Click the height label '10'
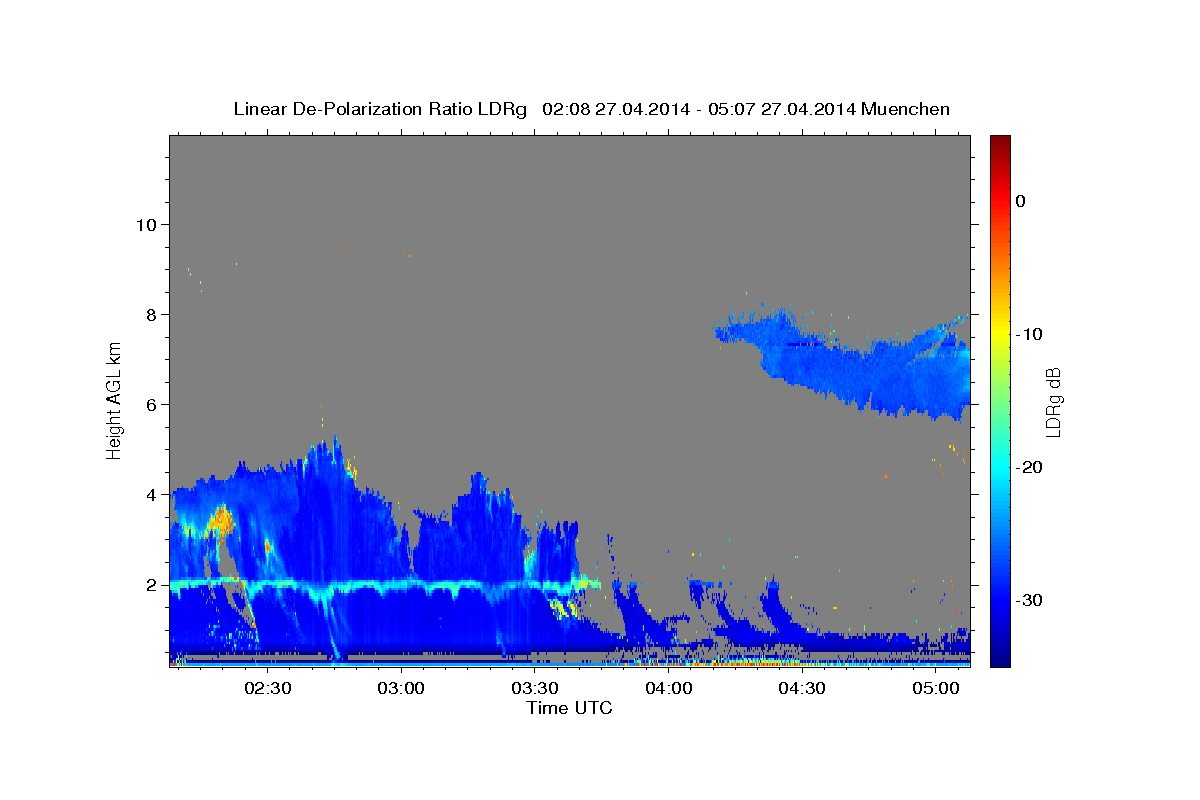Screen dimensions: 1200x800 click(x=145, y=224)
